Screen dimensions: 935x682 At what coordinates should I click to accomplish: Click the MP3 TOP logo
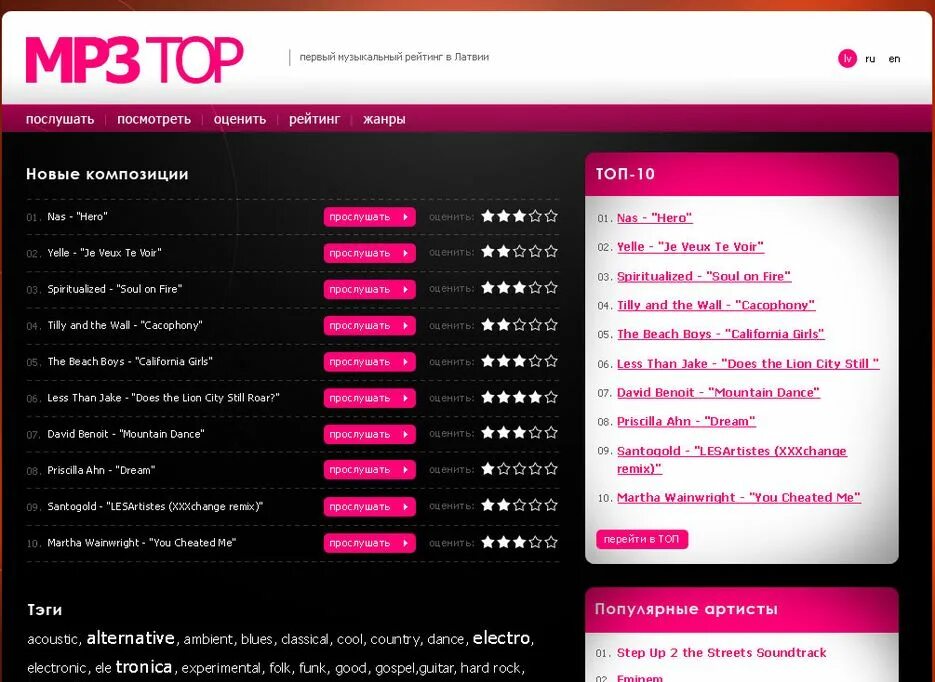[x=134, y=60]
